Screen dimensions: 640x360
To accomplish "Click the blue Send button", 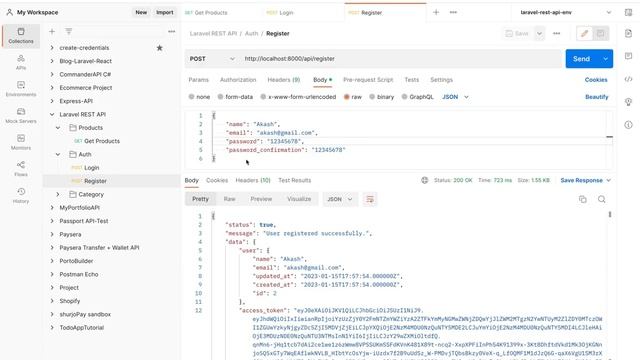I will 582,59.
